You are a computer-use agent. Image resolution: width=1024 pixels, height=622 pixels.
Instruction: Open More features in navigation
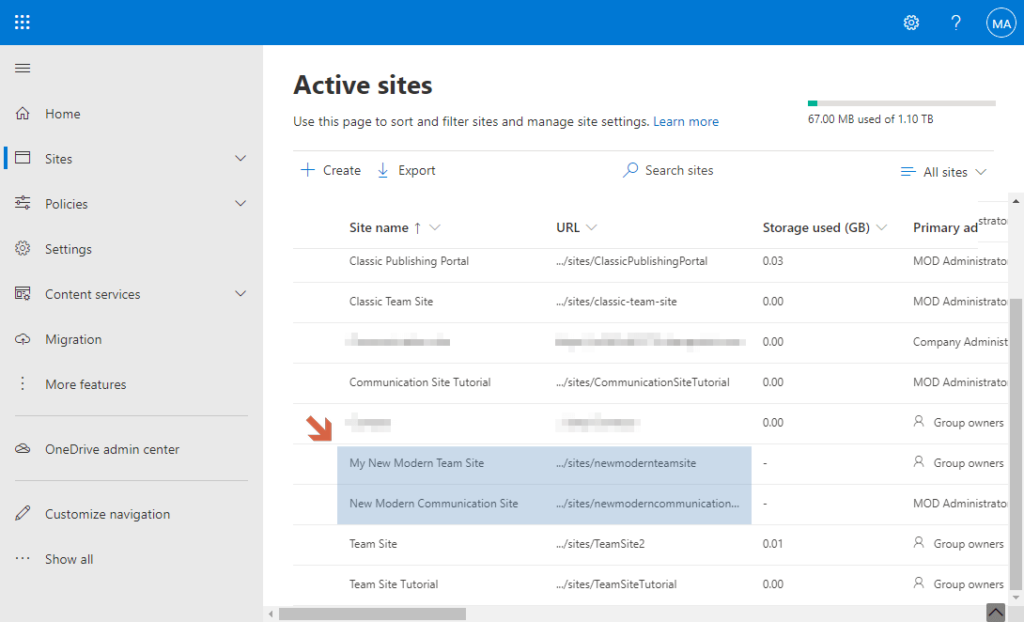(x=86, y=384)
